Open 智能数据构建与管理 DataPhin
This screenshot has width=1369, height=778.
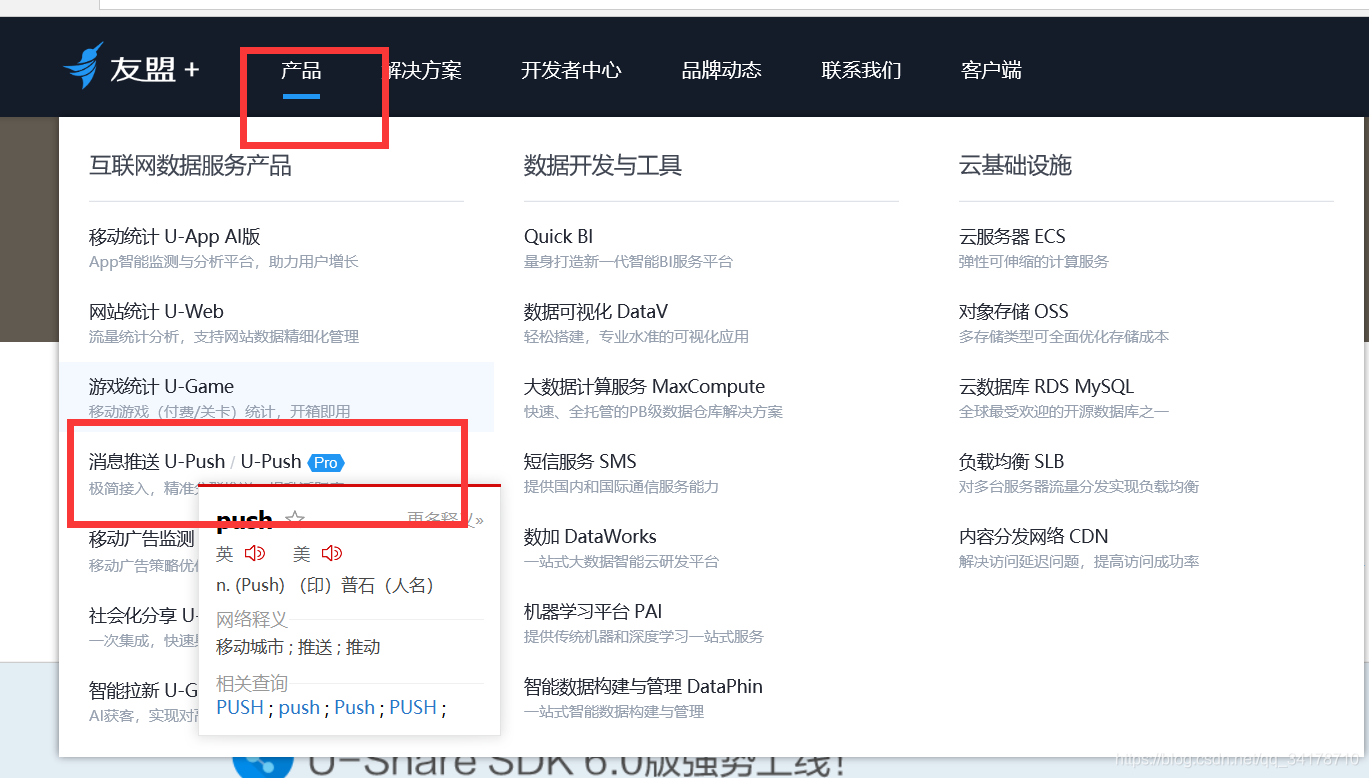[x=643, y=687]
